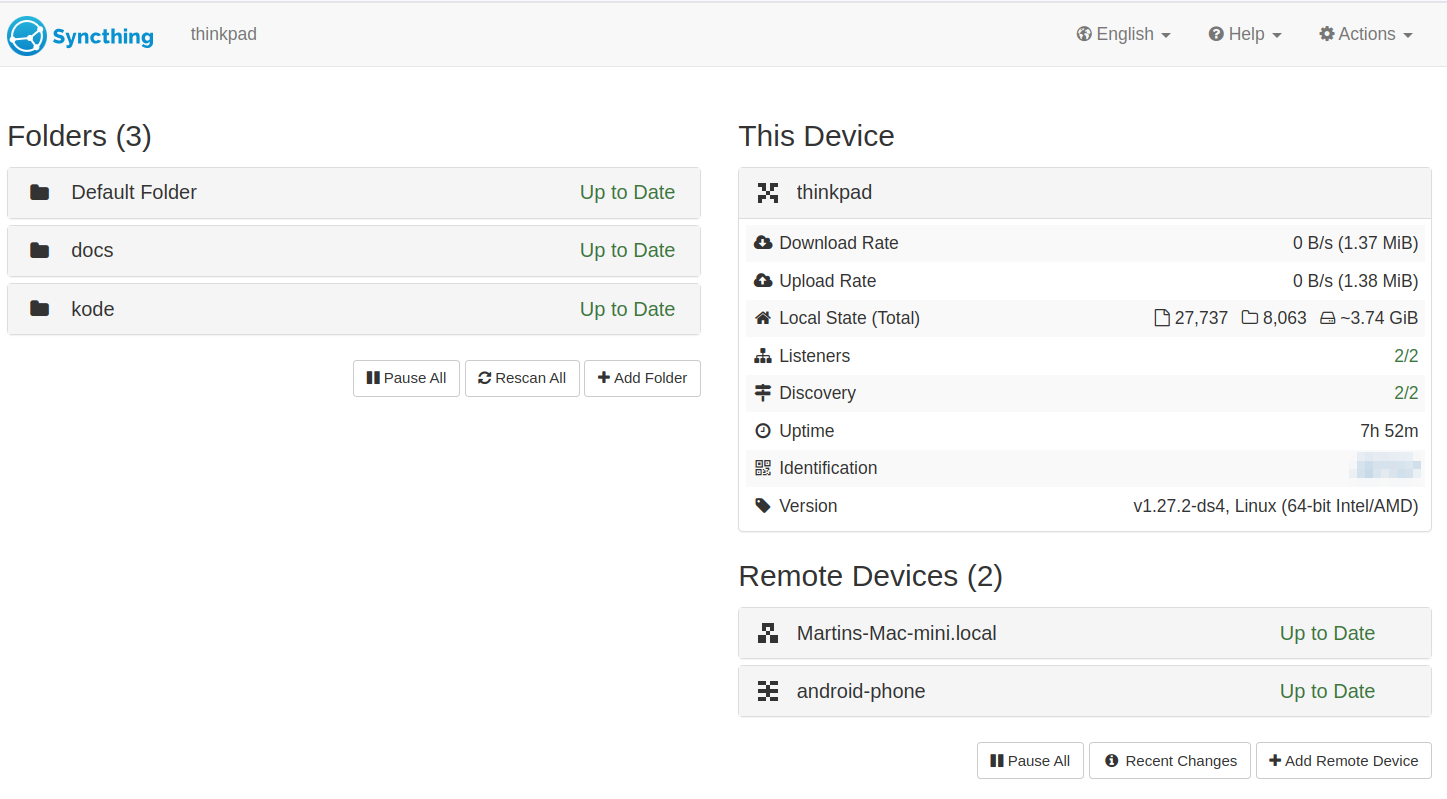Click the Rescan All button
This screenshot has height=799, width=1447.
(522, 378)
